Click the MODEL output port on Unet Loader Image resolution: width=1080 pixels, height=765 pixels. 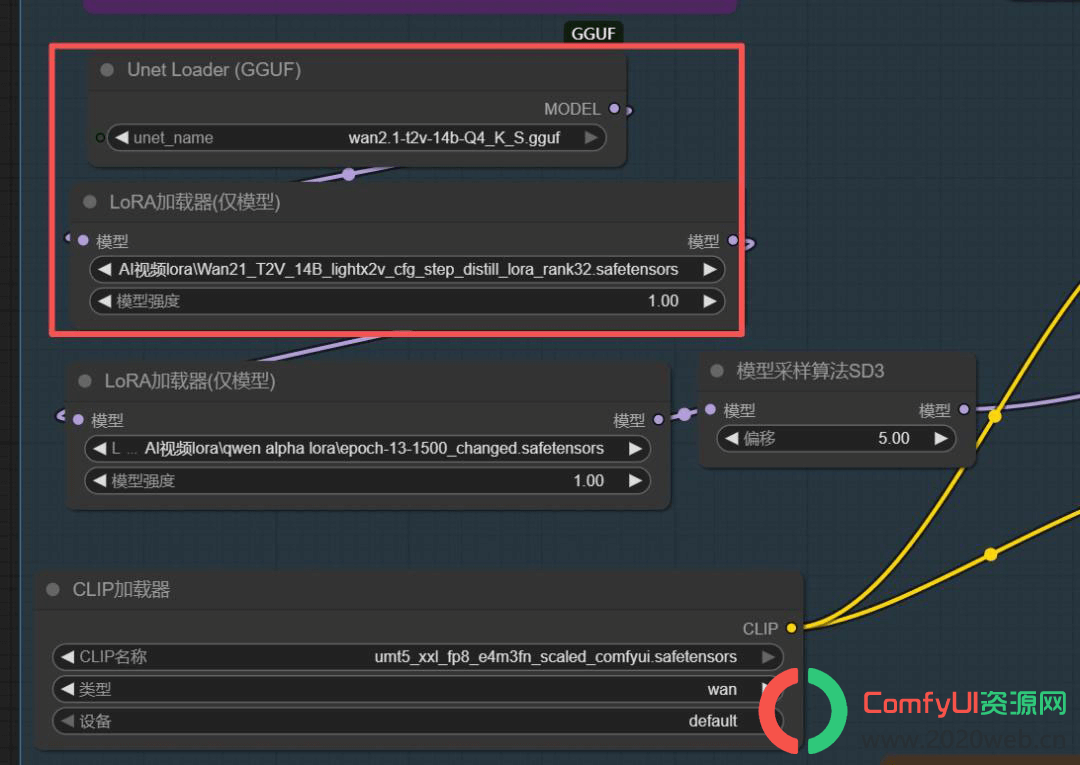click(x=614, y=109)
